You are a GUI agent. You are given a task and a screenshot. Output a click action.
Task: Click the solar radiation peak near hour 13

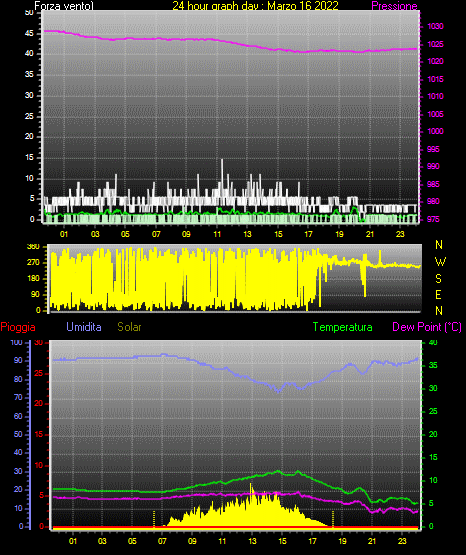[251, 485]
